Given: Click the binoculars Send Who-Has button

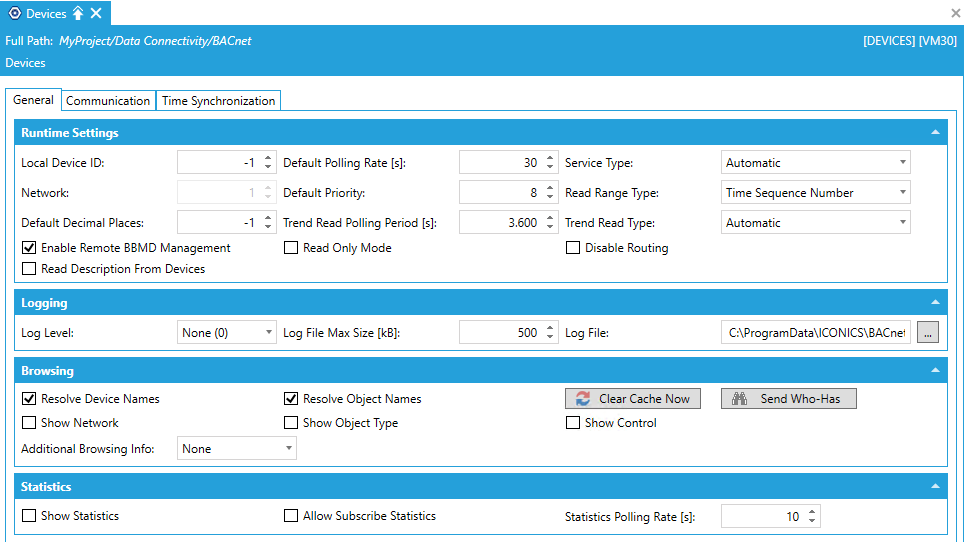Looking at the screenshot, I should [788, 399].
